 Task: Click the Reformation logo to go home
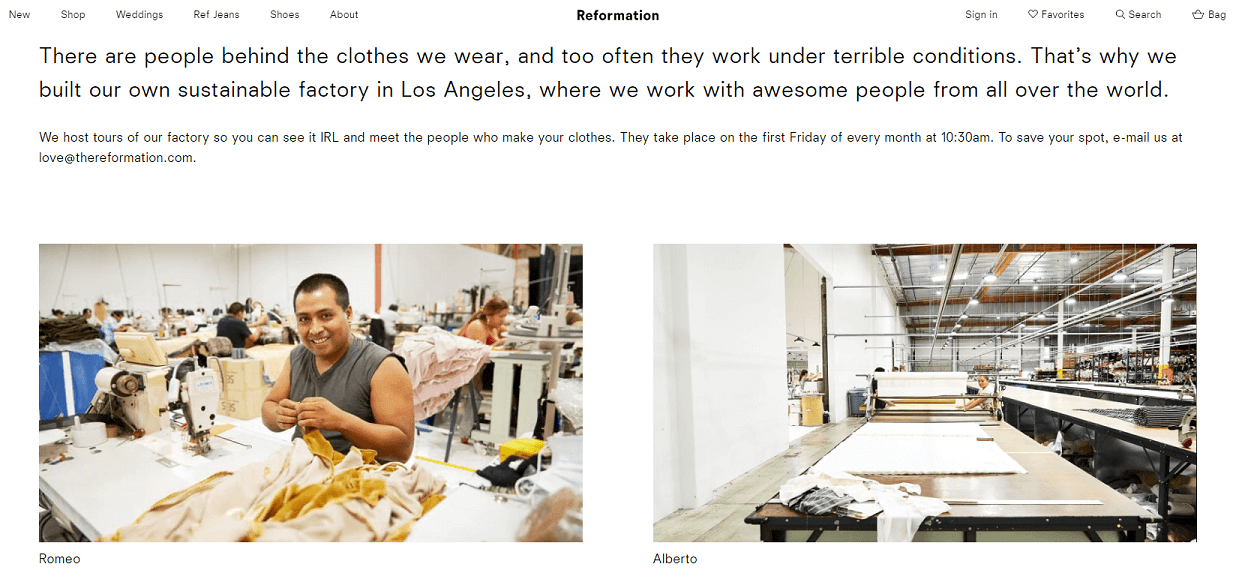(x=618, y=15)
